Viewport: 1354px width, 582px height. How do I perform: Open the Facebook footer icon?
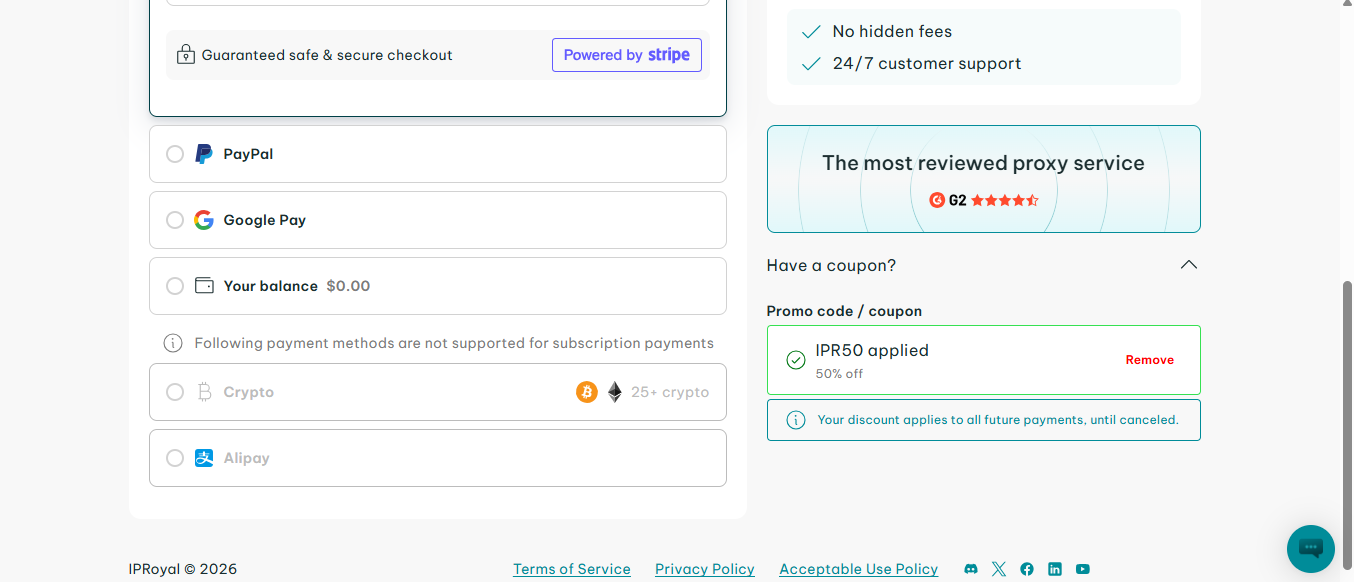coord(1027,569)
